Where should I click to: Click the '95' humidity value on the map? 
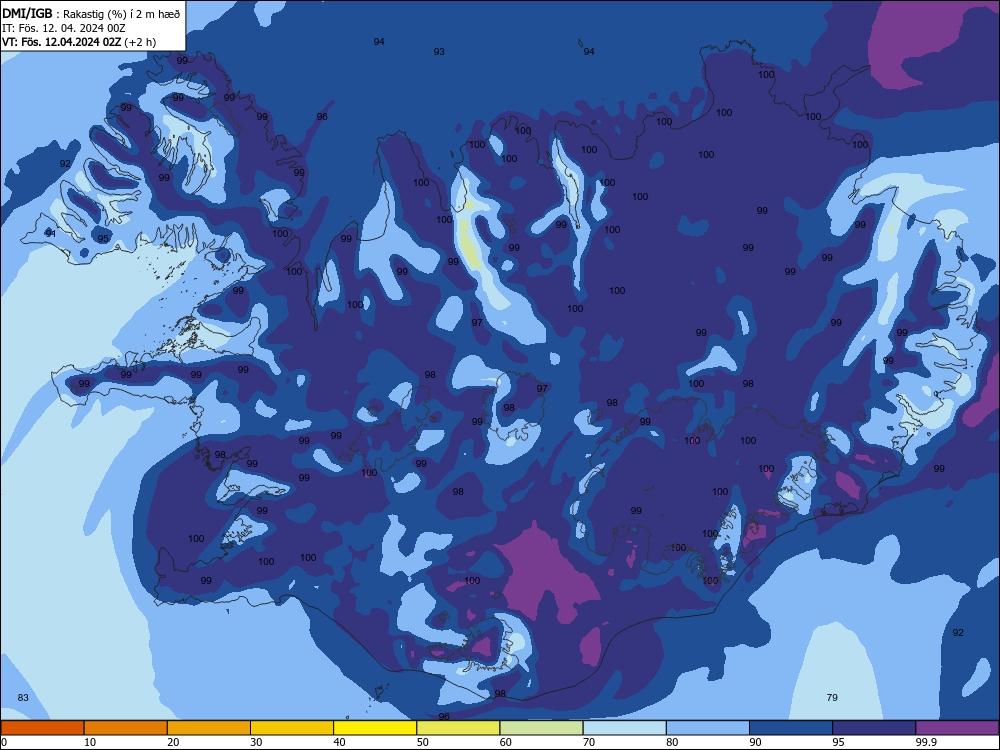103,239
